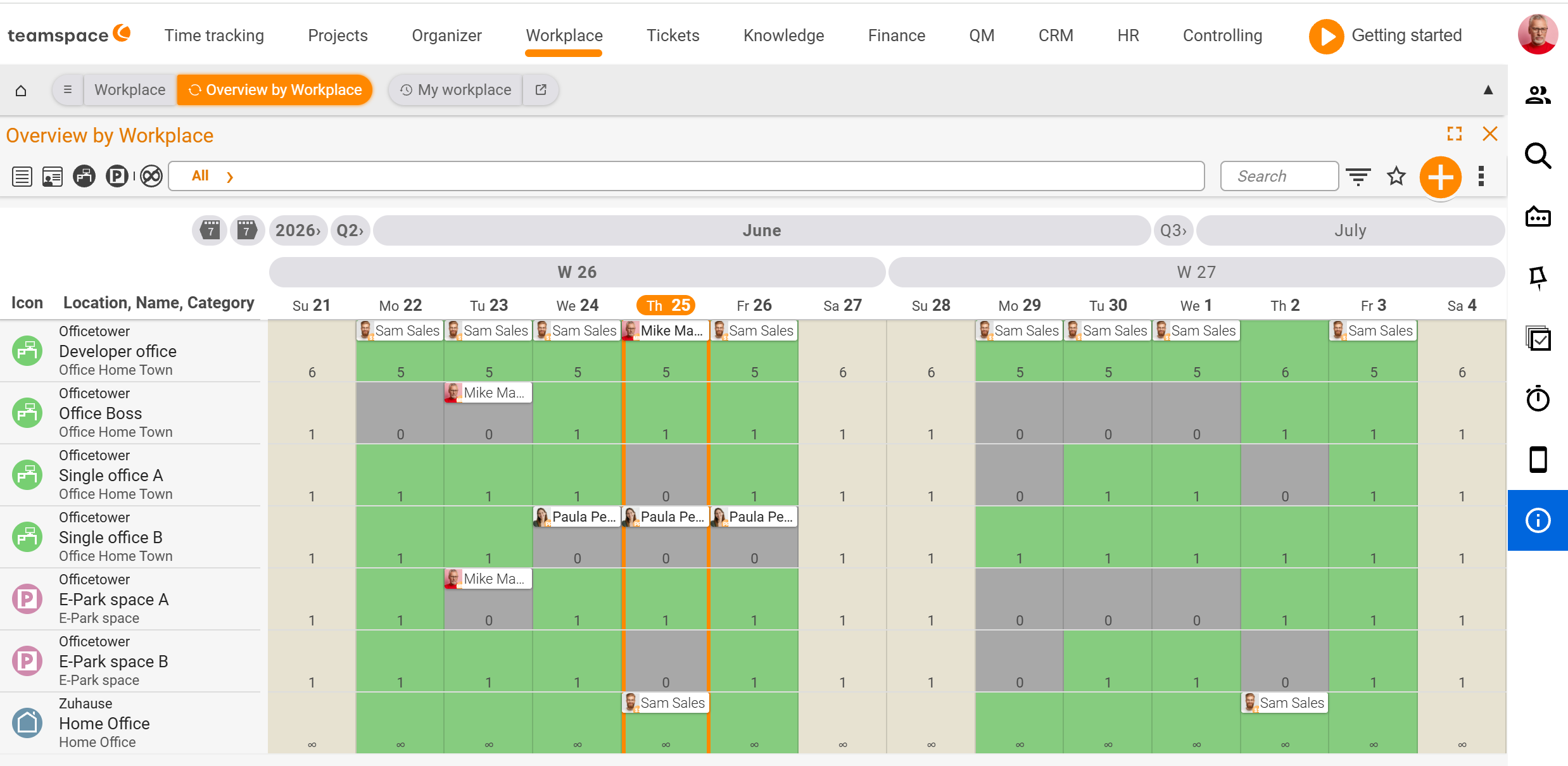Image resolution: width=1568 pixels, height=766 pixels.
Task: Select the highlighted Th 25 day header
Action: tap(666, 305)
